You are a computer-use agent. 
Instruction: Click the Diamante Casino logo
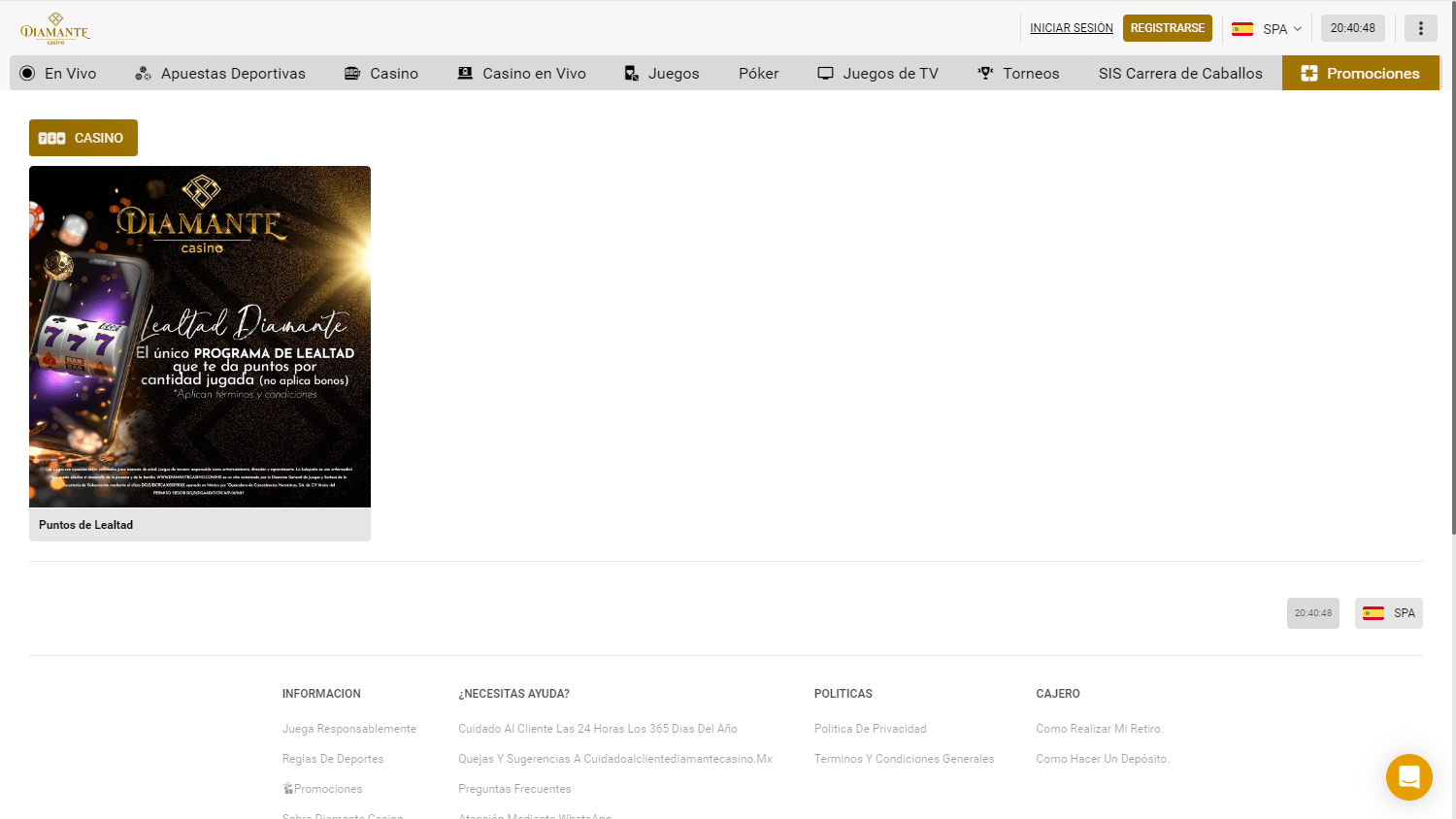[x=55, y=28]
